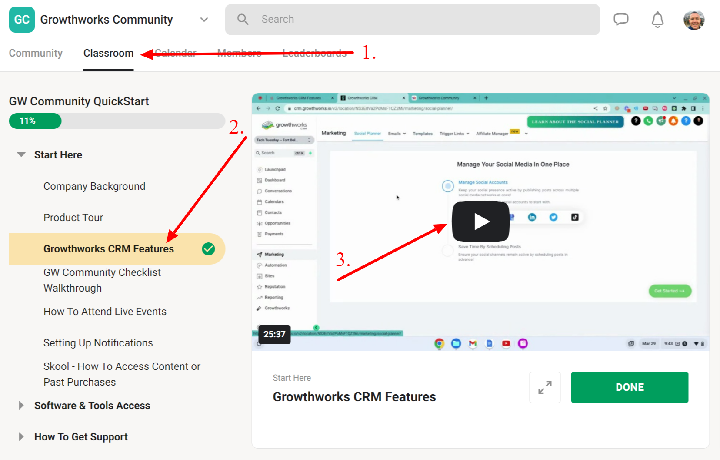The image size is (720, 460).
Task: Focus the Search field
Action: point(412,19)
